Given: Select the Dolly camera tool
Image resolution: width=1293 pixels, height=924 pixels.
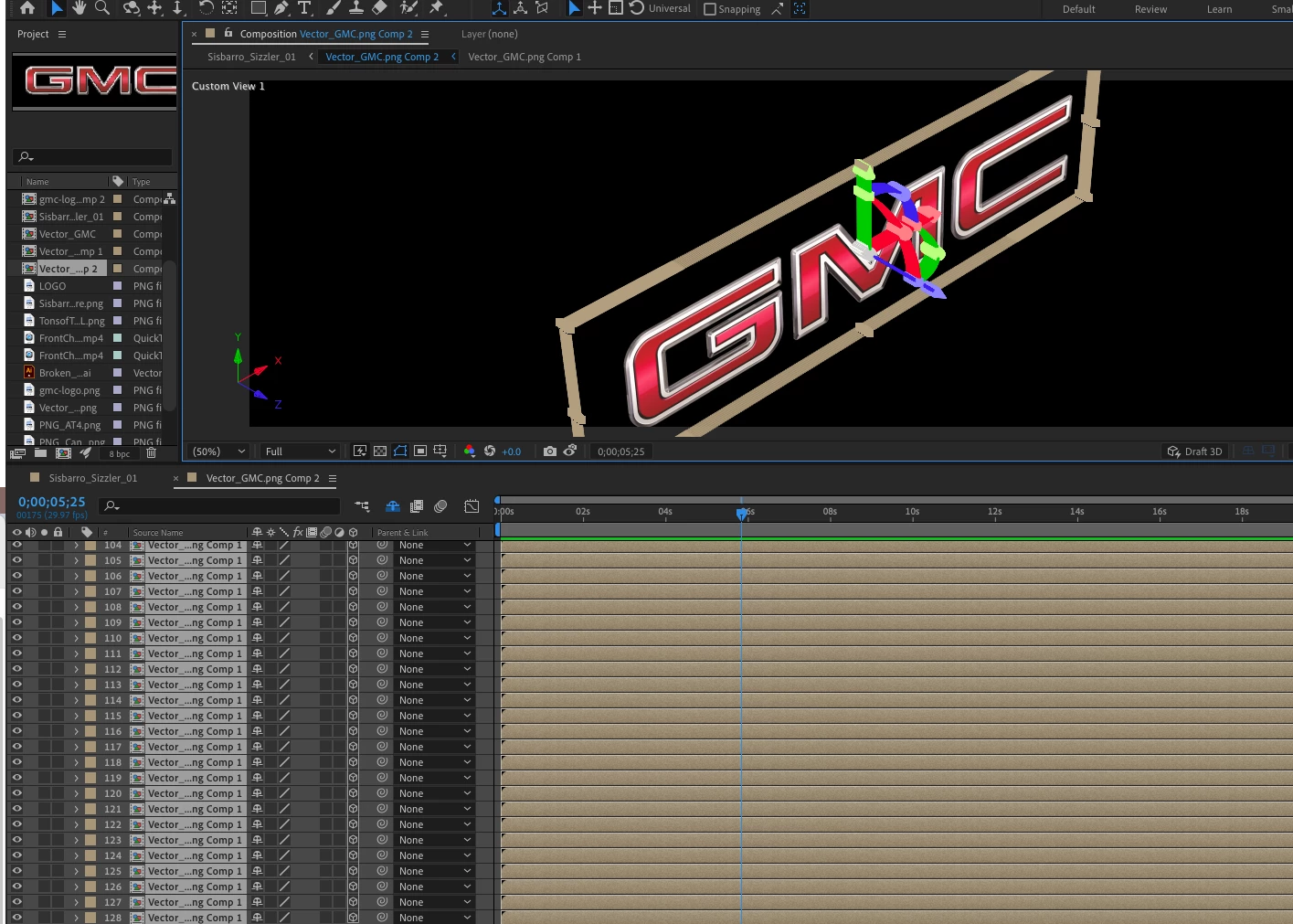Looking at the screenshot, I should 178,8.
